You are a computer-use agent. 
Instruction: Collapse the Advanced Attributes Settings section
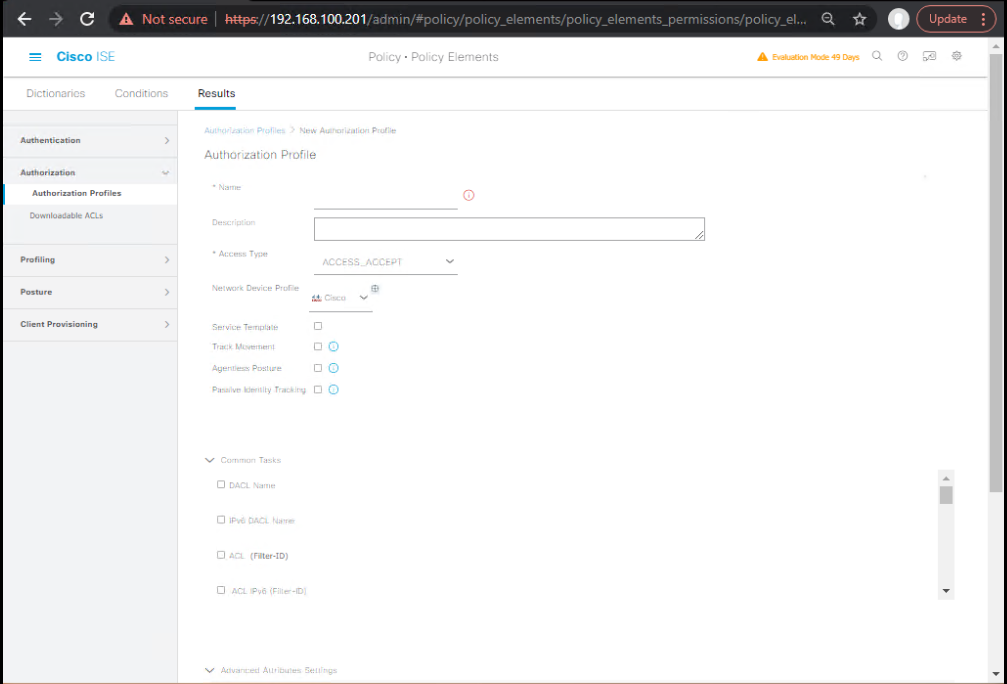(209, 671)
